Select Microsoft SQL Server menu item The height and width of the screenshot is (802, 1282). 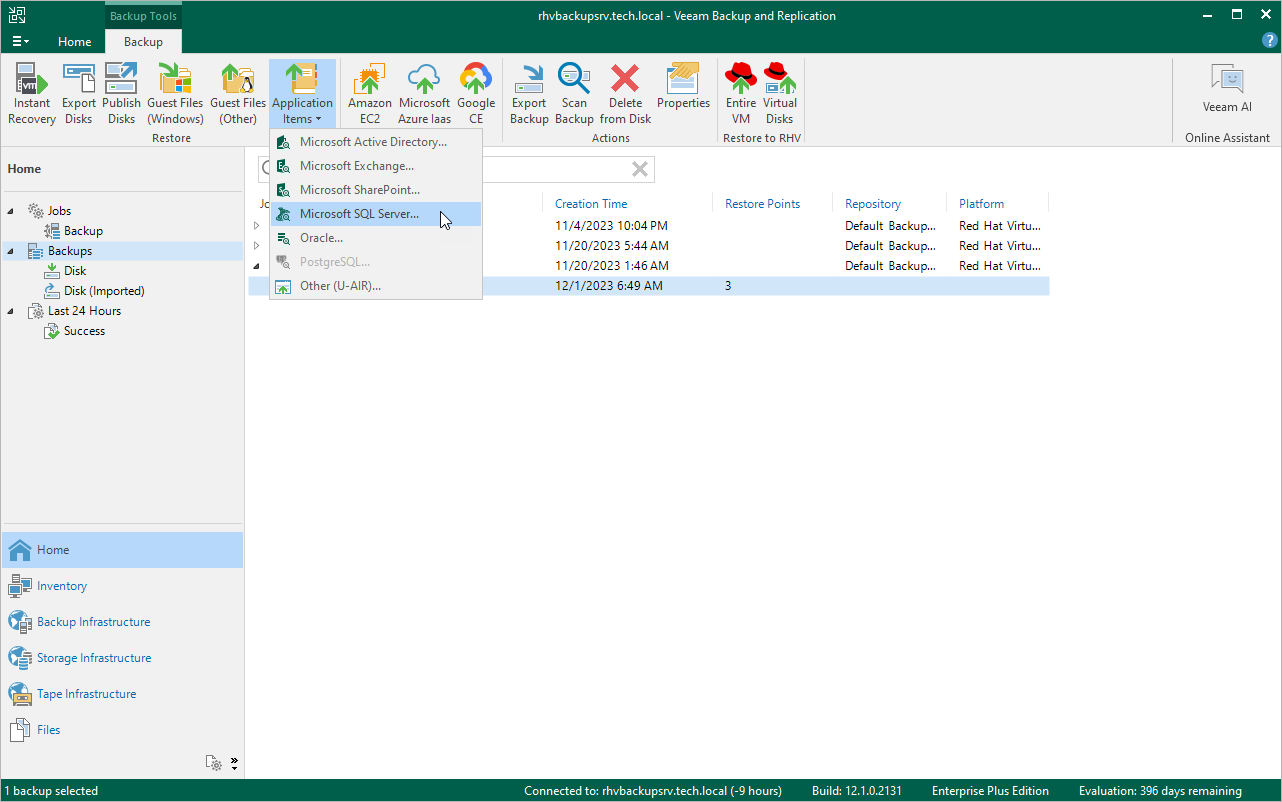tap(376, 214)
